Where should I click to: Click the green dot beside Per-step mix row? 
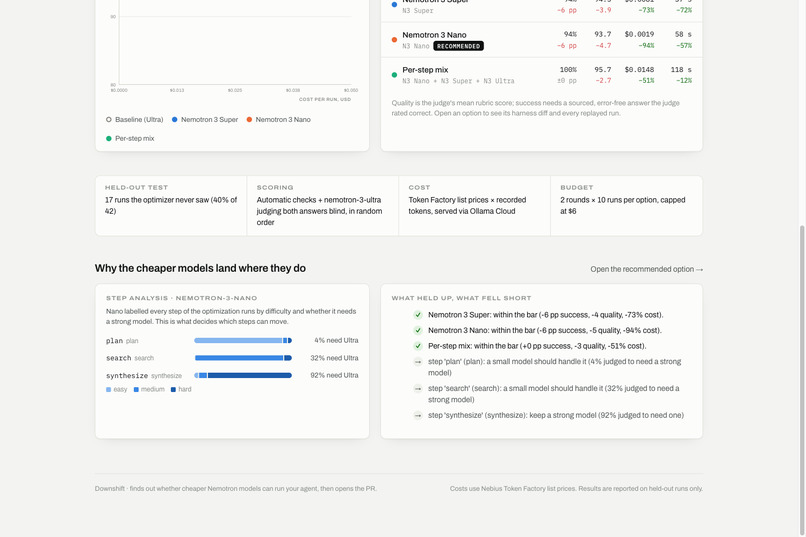pos(394,75)
